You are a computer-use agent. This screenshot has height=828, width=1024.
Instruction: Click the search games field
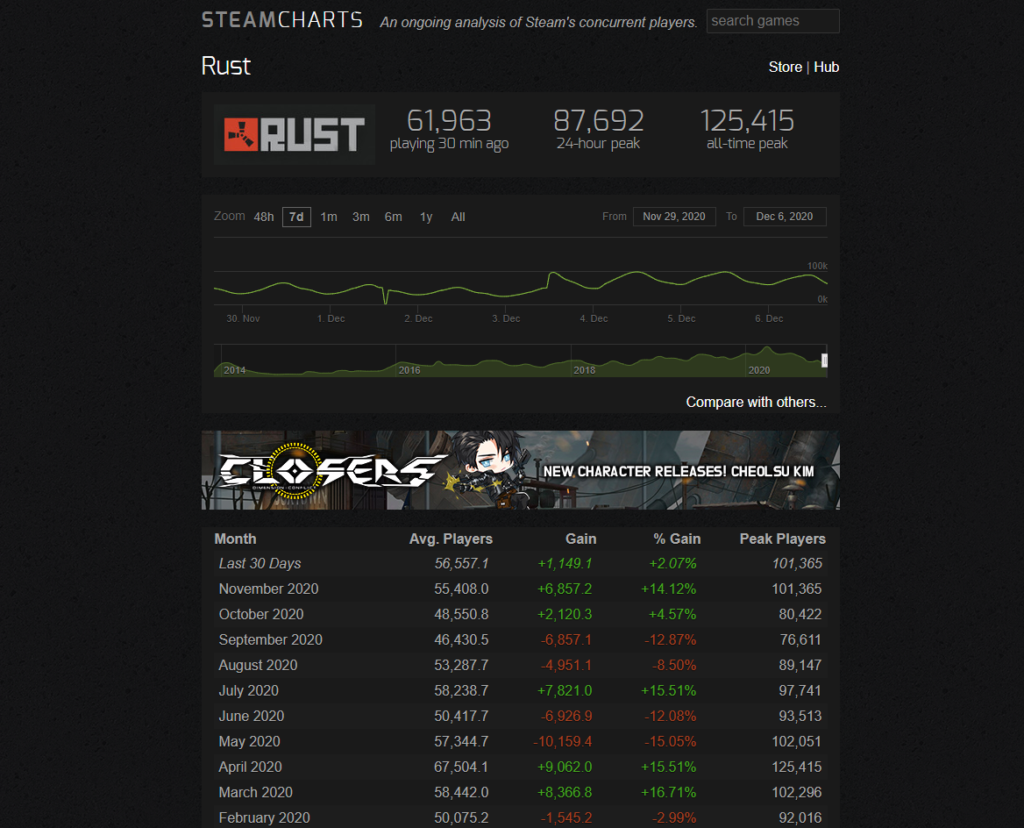pyautogui.click(x=773, y=21)
